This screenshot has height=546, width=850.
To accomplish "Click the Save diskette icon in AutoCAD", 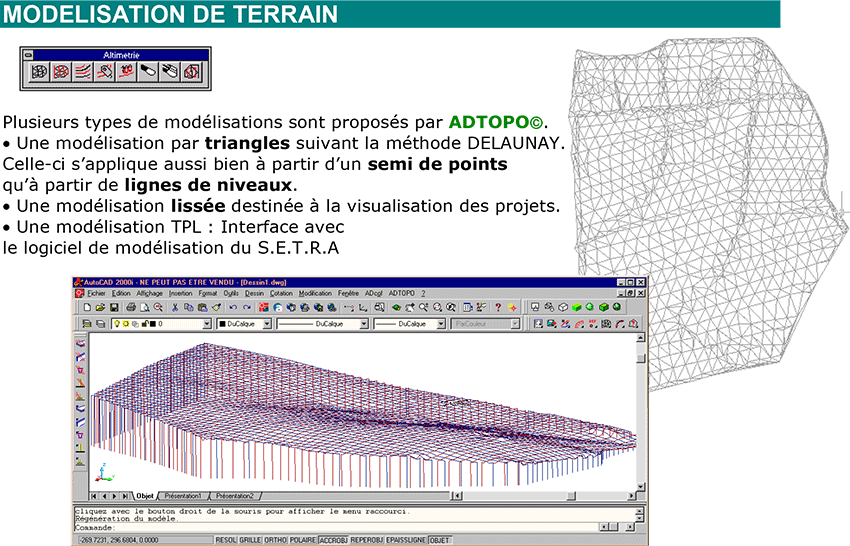I will click(114, 307).
